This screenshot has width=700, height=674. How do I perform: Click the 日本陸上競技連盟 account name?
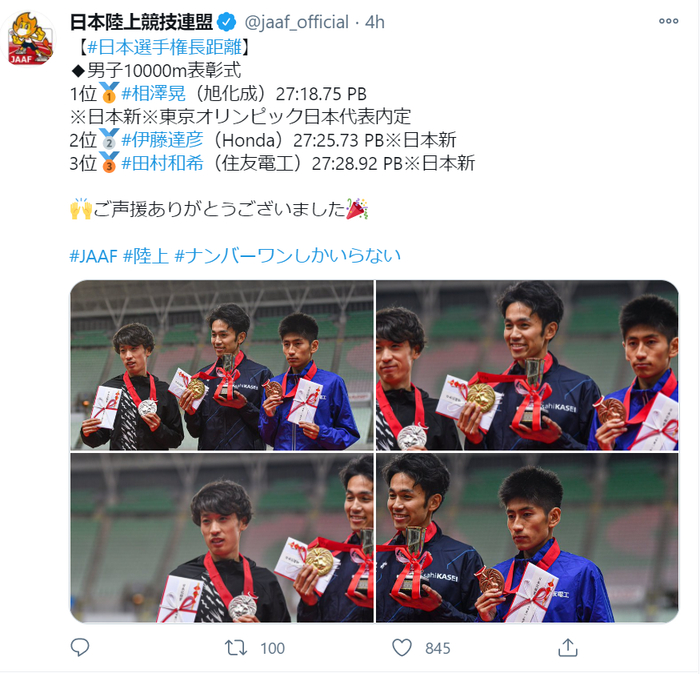pyautogui.click(x=142, y=22)
